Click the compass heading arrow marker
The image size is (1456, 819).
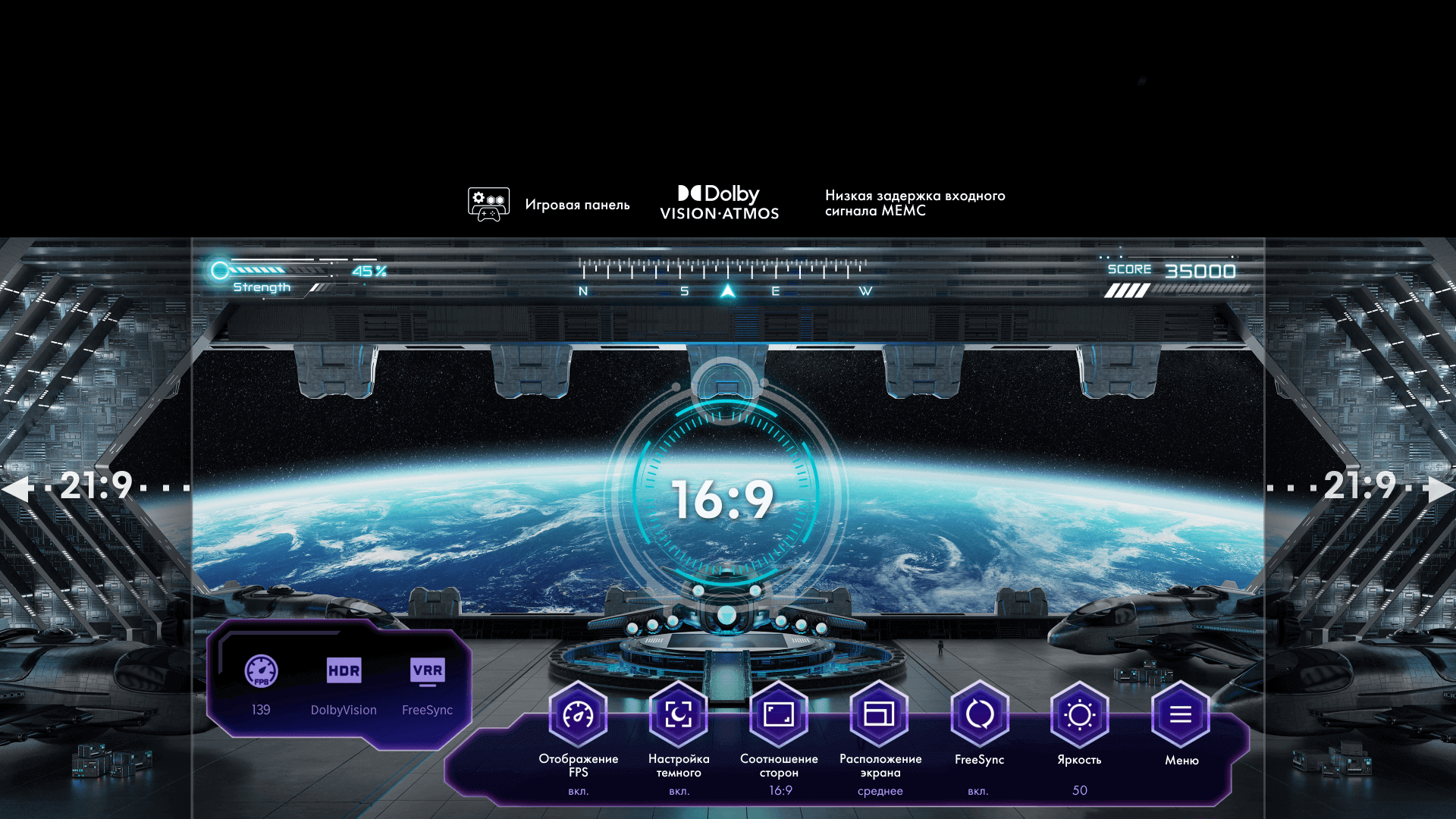pos(727,290)
